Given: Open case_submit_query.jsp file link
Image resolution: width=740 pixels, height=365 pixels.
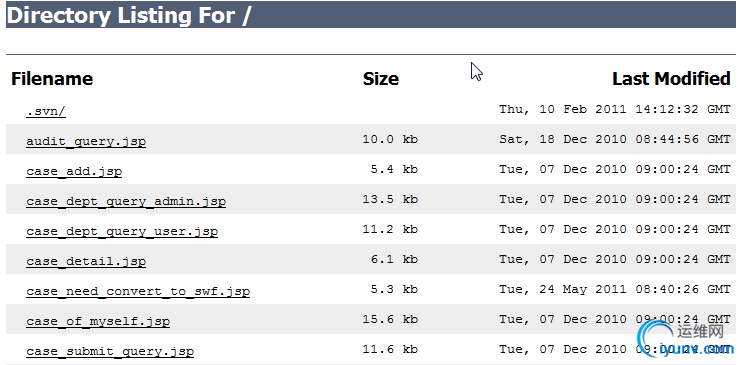Looking at the screenshot, I should click(110, 351).
